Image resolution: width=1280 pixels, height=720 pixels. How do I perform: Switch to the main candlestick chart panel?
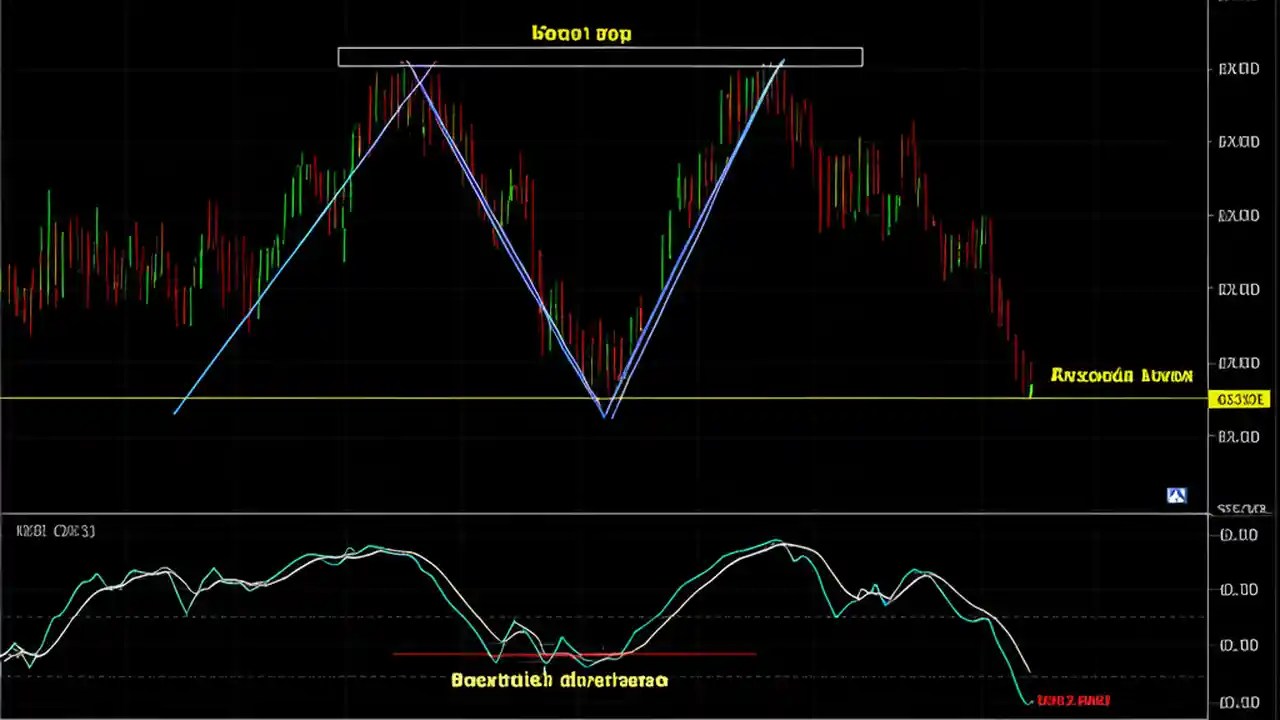coord(600,250)
